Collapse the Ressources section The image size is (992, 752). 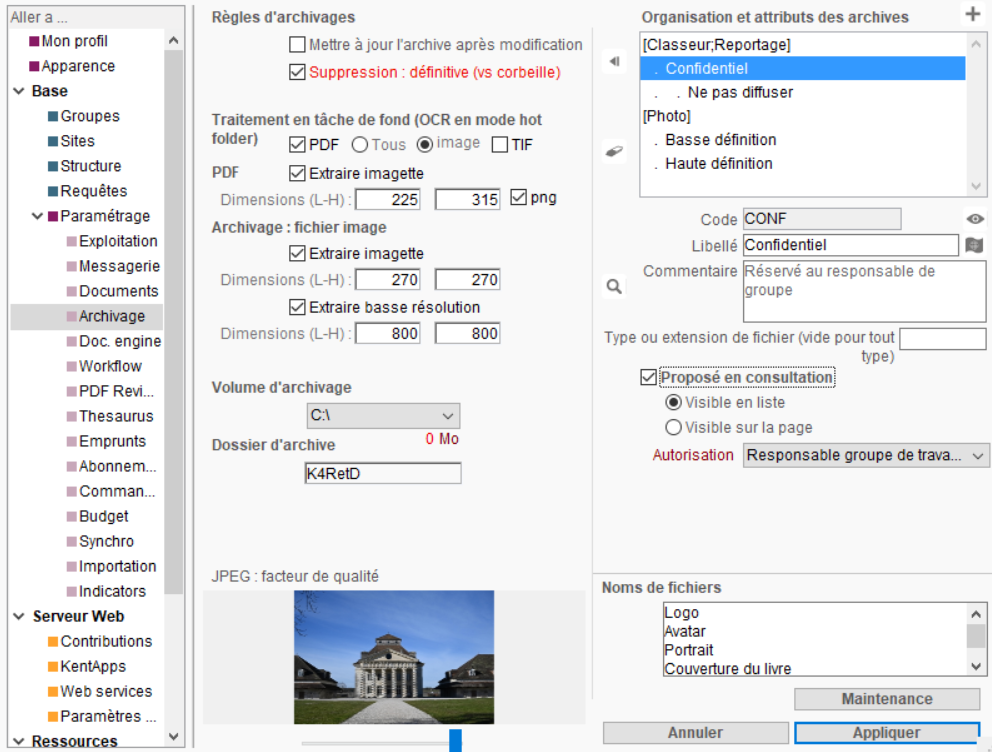[x=19, y=741]
